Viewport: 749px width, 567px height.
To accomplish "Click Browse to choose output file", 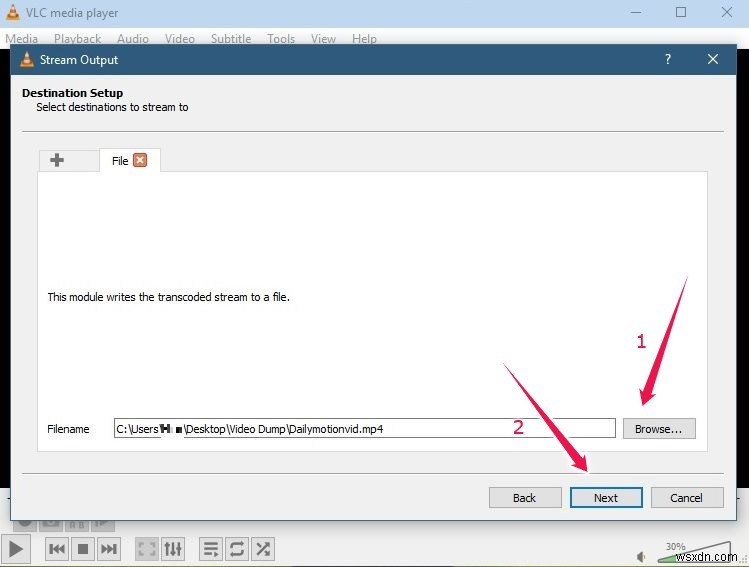I will pos(659,428).
